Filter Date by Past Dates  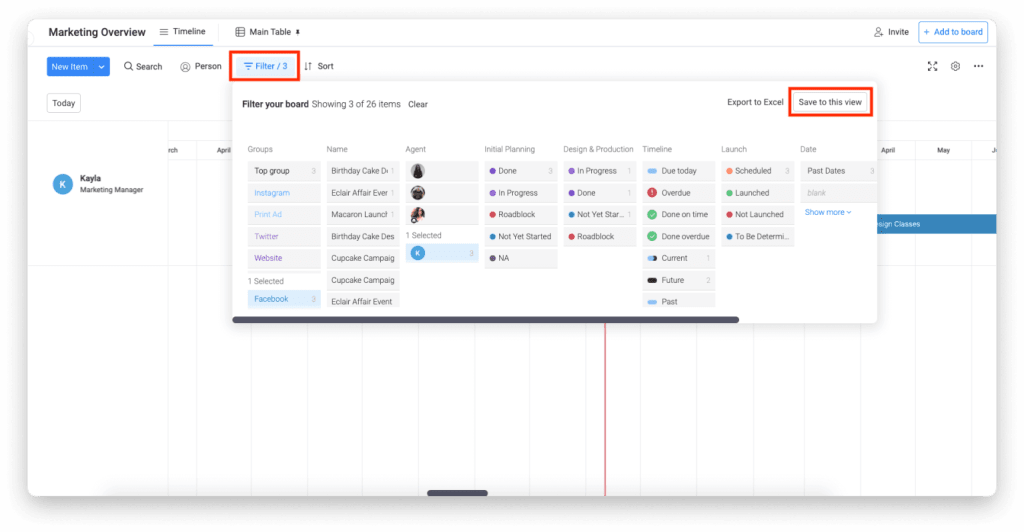(839, 171)
